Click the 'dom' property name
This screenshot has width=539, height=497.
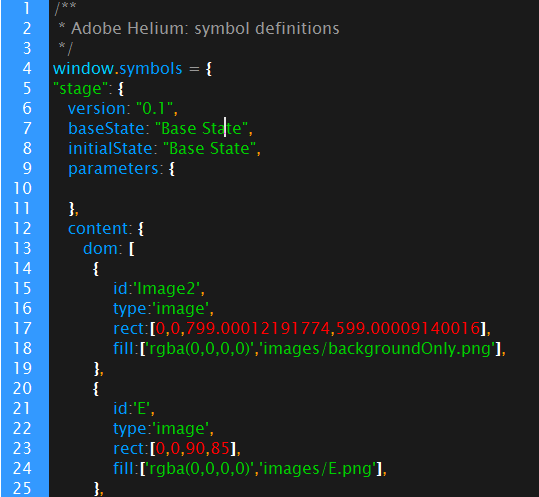[x=100, y=248]
